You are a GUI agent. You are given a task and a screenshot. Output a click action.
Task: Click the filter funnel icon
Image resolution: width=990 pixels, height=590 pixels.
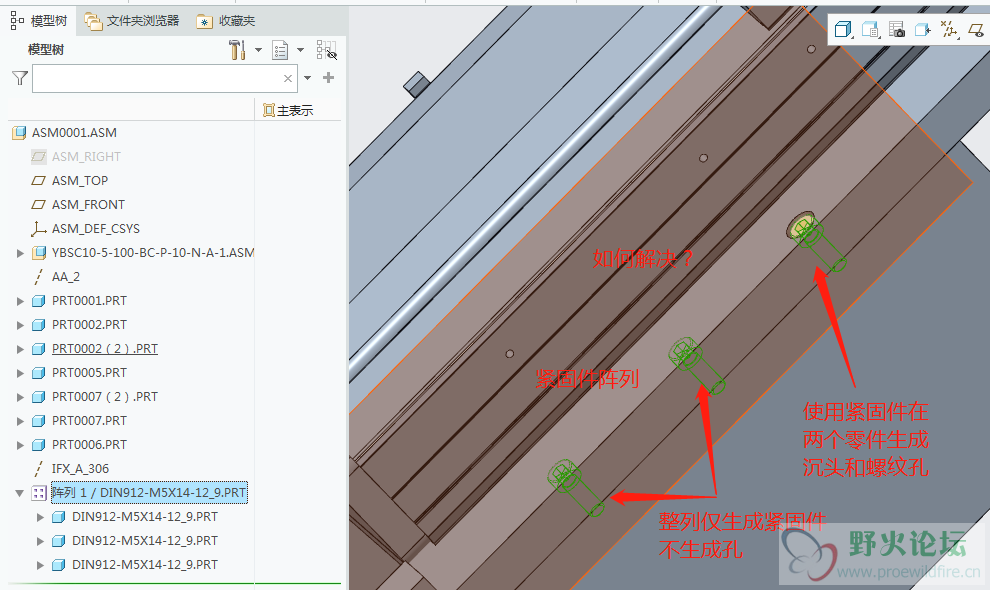[19, 78]
